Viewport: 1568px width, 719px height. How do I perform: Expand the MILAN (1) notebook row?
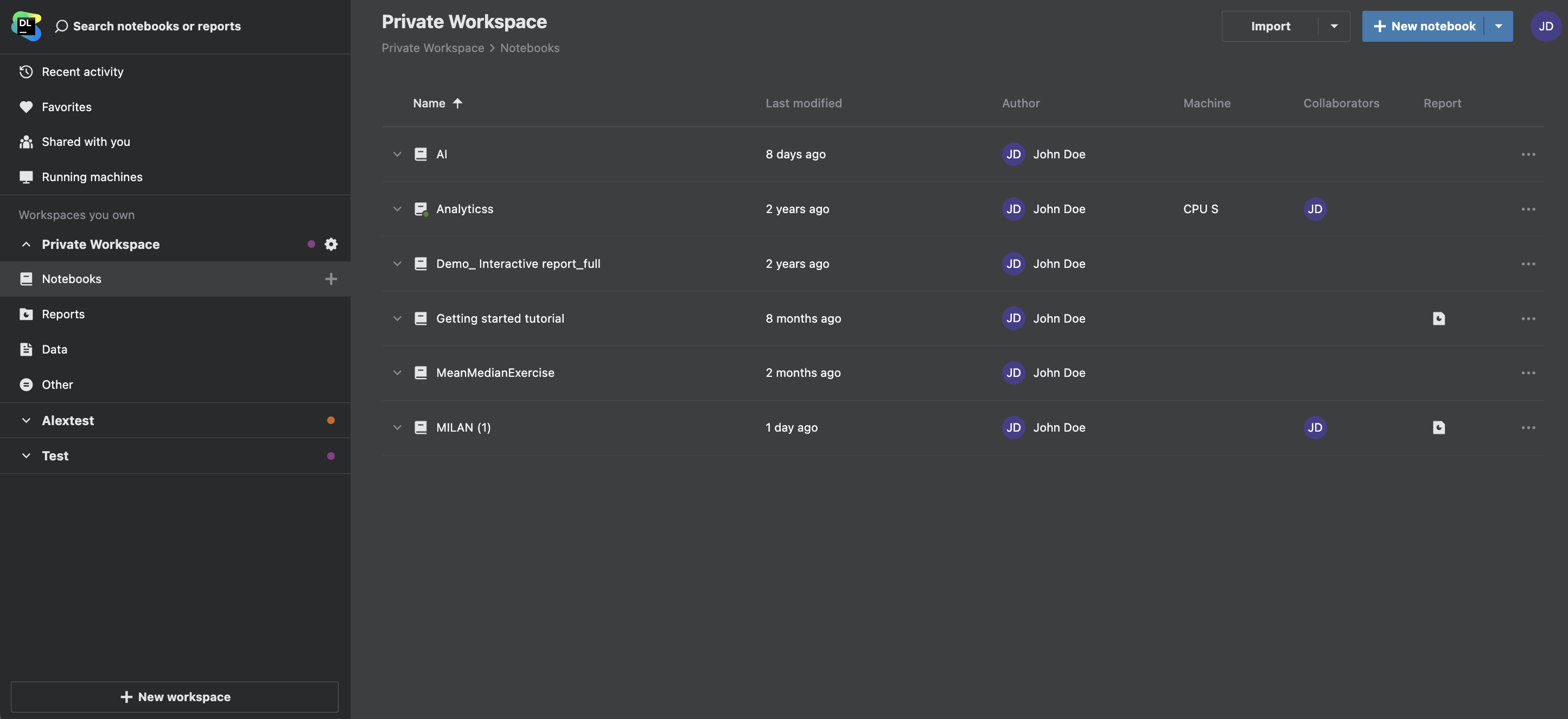pos(398,427)
